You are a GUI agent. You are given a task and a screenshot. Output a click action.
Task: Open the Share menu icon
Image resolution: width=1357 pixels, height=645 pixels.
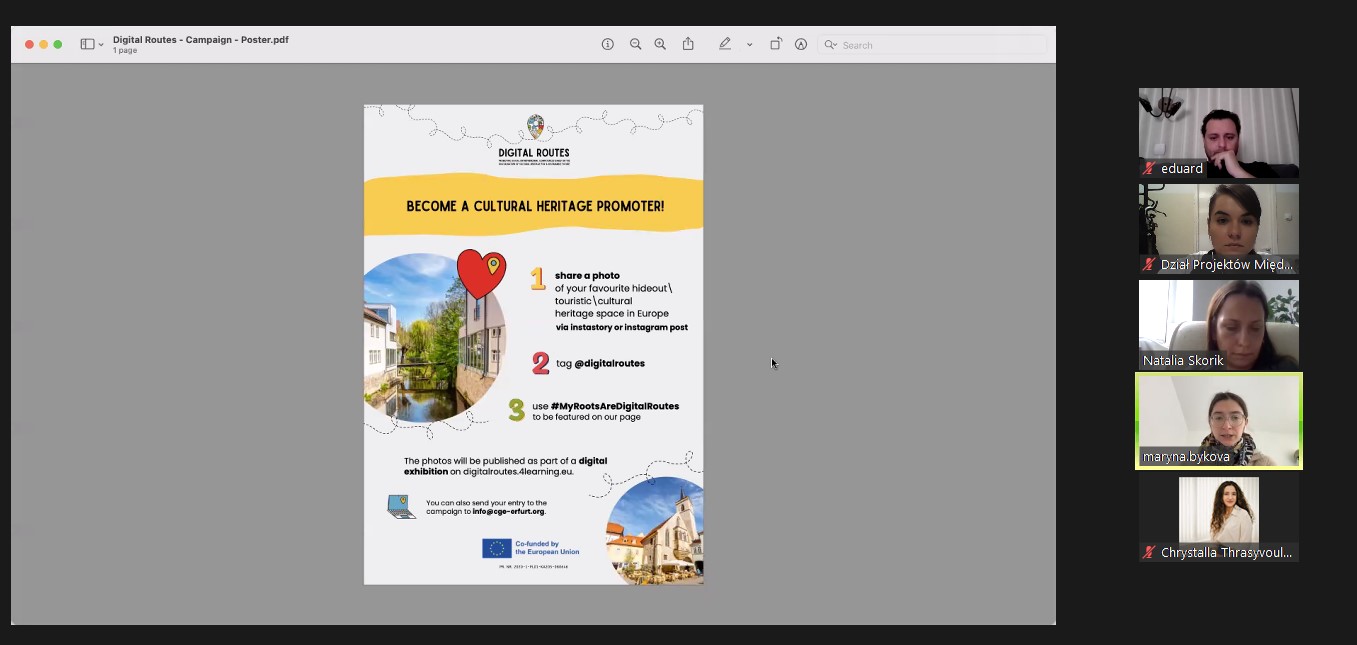pyautogui.click(x=688, y=44)
